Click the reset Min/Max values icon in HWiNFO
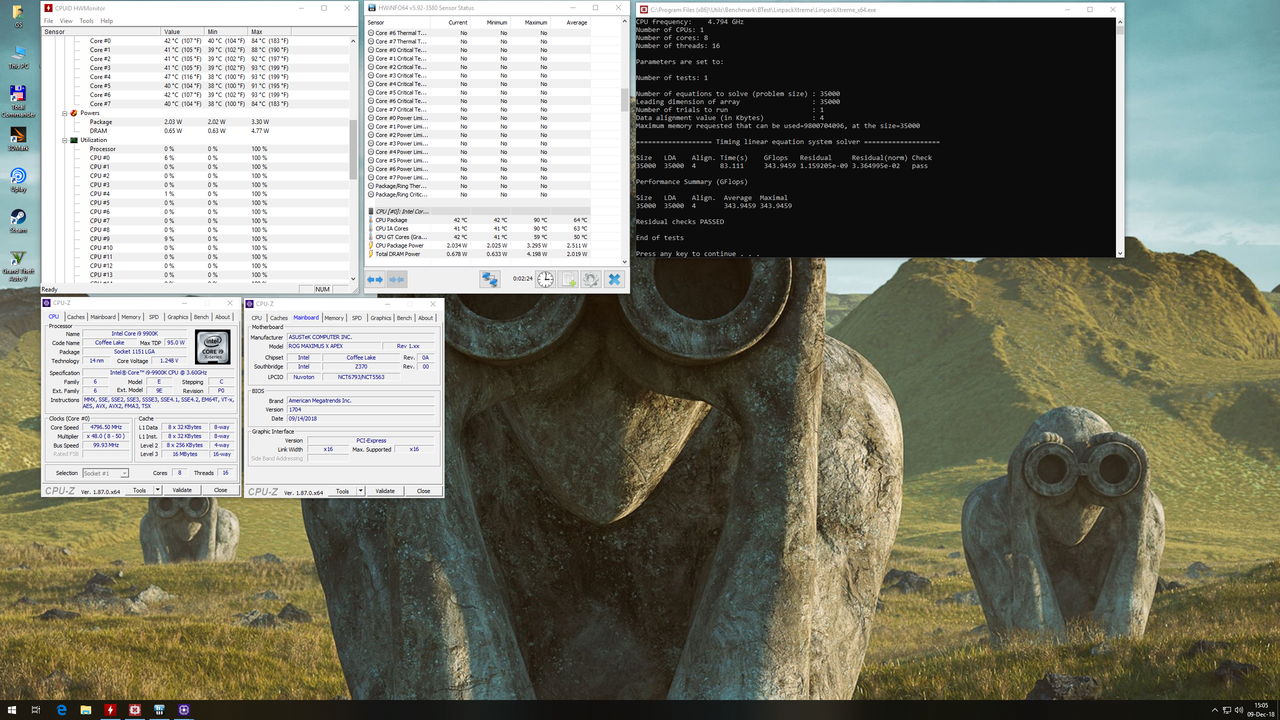 click(374, 279)
